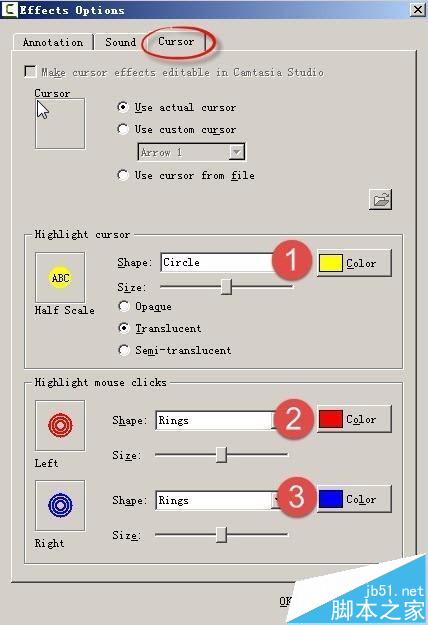Open the Circle highlight shape dropdown
Image resolution: width=428 pixels, height=625 pixels.
218,262
